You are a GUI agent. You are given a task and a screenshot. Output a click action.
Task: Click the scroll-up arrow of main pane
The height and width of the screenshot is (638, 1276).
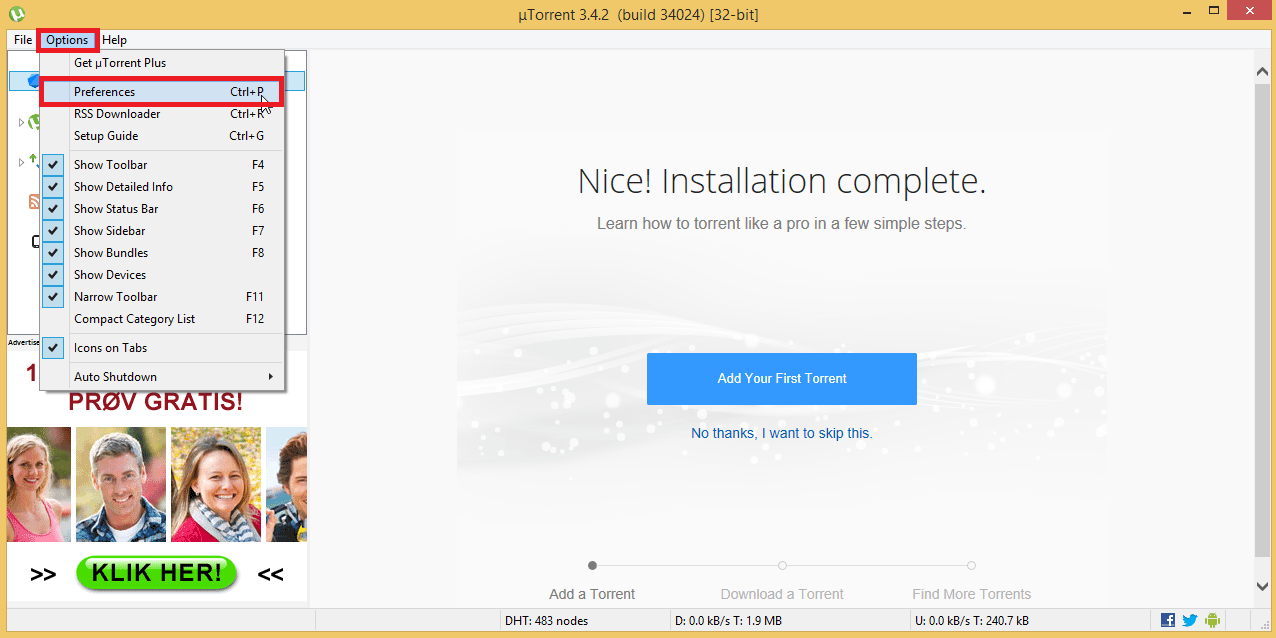[x=1263, y=70]
